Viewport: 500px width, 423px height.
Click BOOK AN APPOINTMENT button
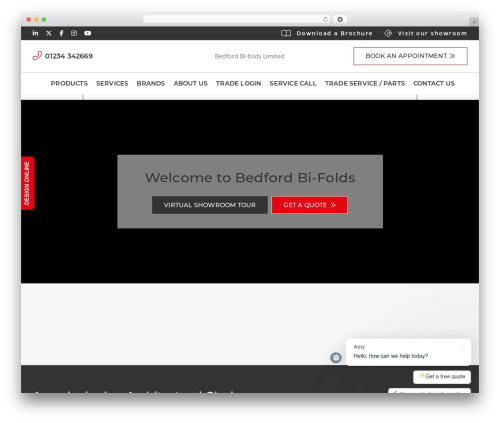tap(410, 56)
